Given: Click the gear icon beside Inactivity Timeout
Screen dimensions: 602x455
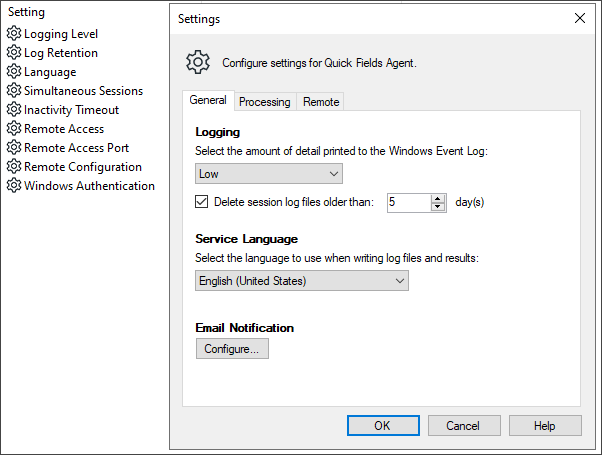Looking at the screenshot, I should [14, 110].
